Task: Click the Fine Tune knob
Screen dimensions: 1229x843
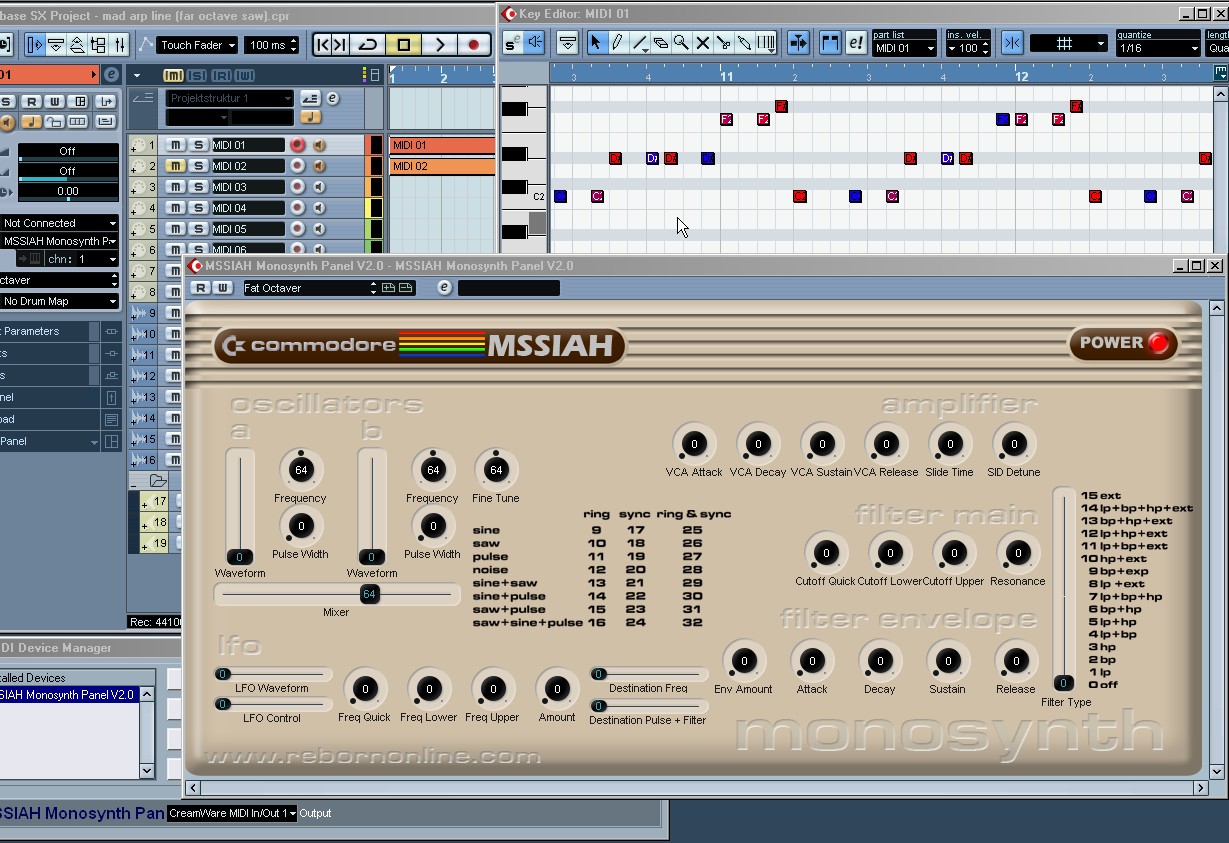Action: (x=496, y=470)
